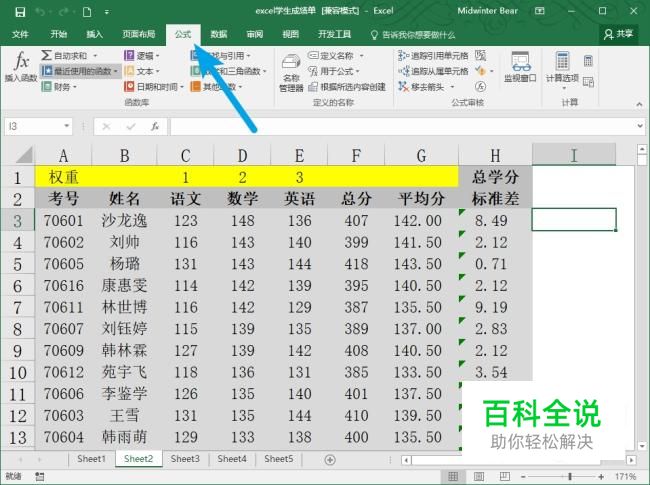Image resolution: width=650 pixels, height=485 pixels.
Task: Click the Calculate Sheet icon
Action: pos(588,82)
